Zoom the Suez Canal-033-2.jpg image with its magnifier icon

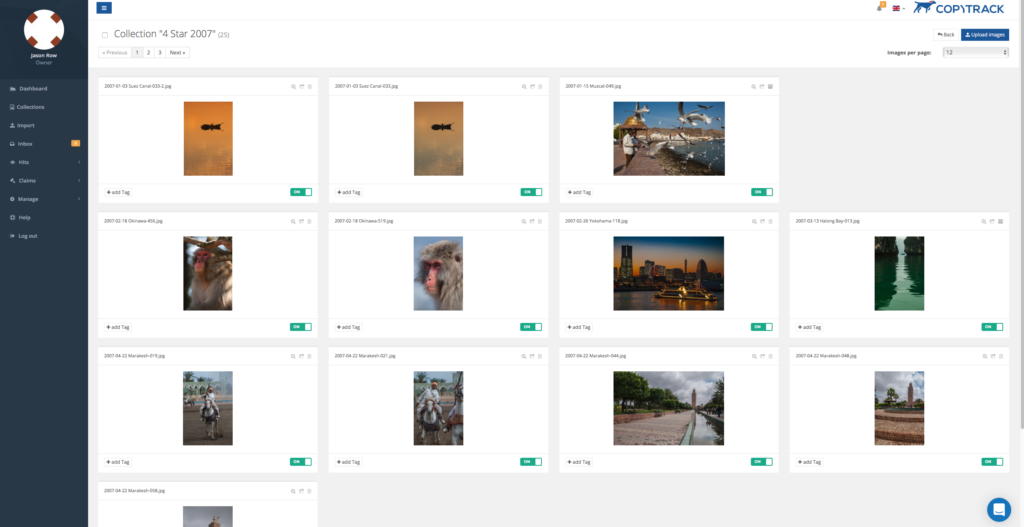(x=293, y=86)
